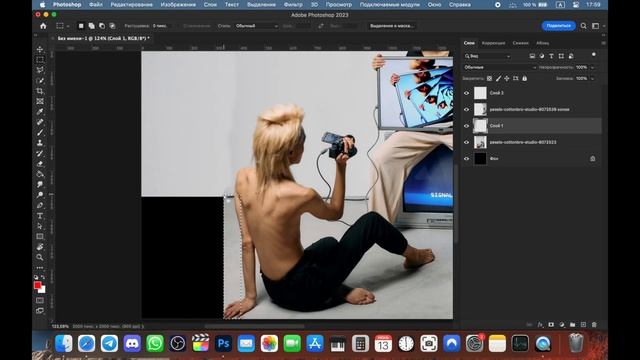Image resolution: width=640 pixels, height=360 pixels.
Task: Choose Add to Selection mode
Action: (91, 26)
